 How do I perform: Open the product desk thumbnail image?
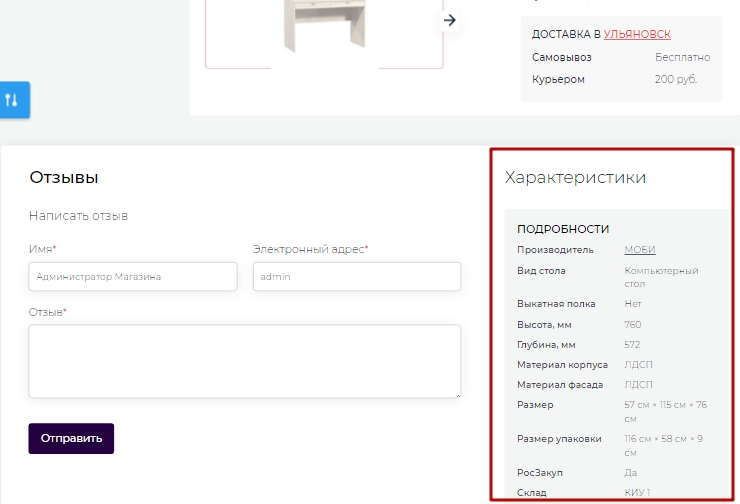click(324, 30)
